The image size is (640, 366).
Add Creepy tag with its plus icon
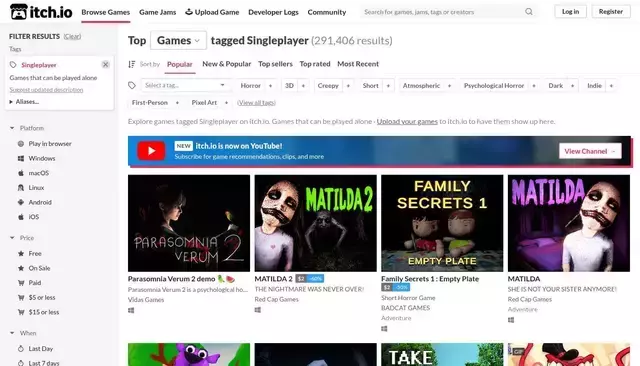point(348,86)
